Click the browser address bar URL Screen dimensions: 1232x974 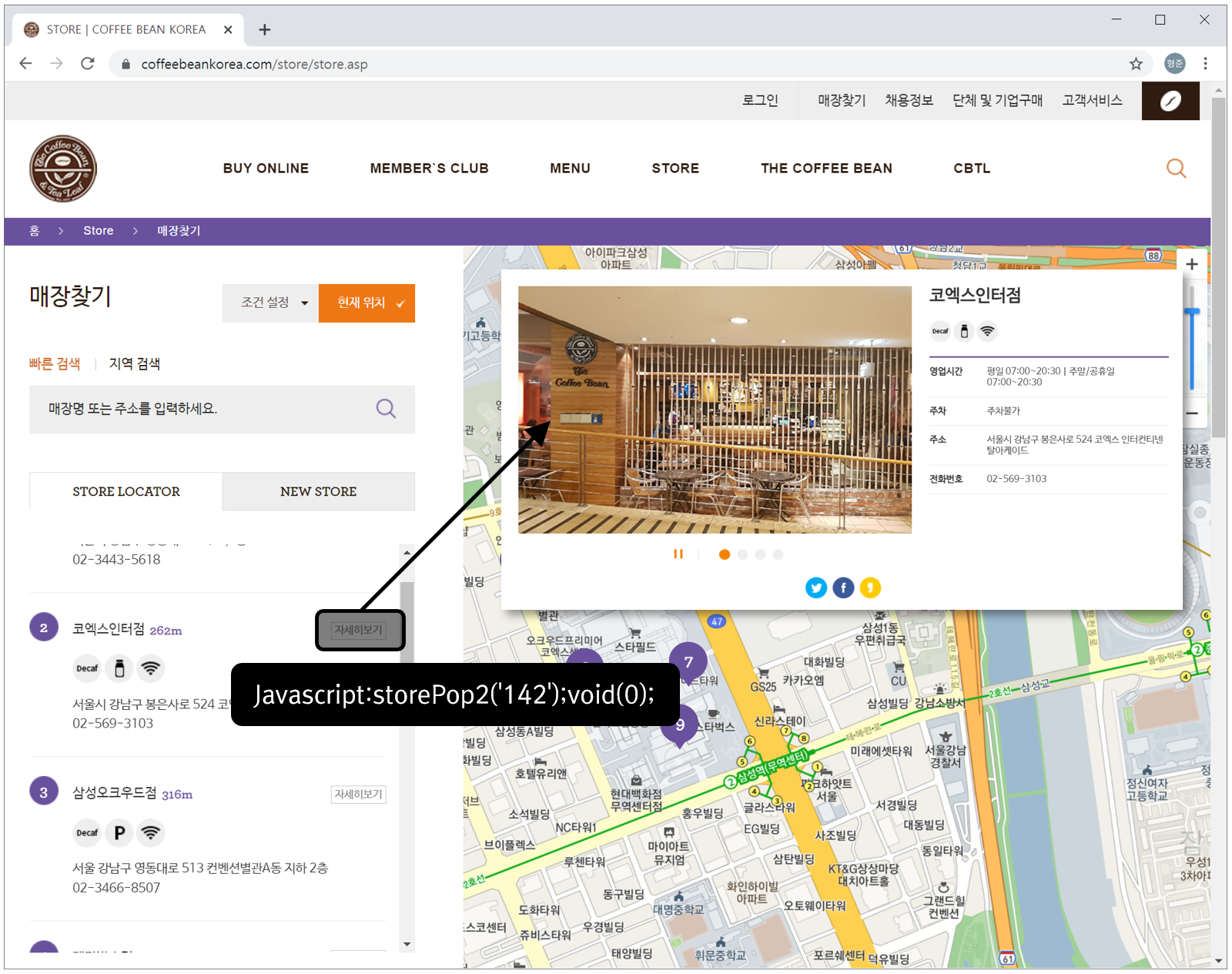point(254,64)
